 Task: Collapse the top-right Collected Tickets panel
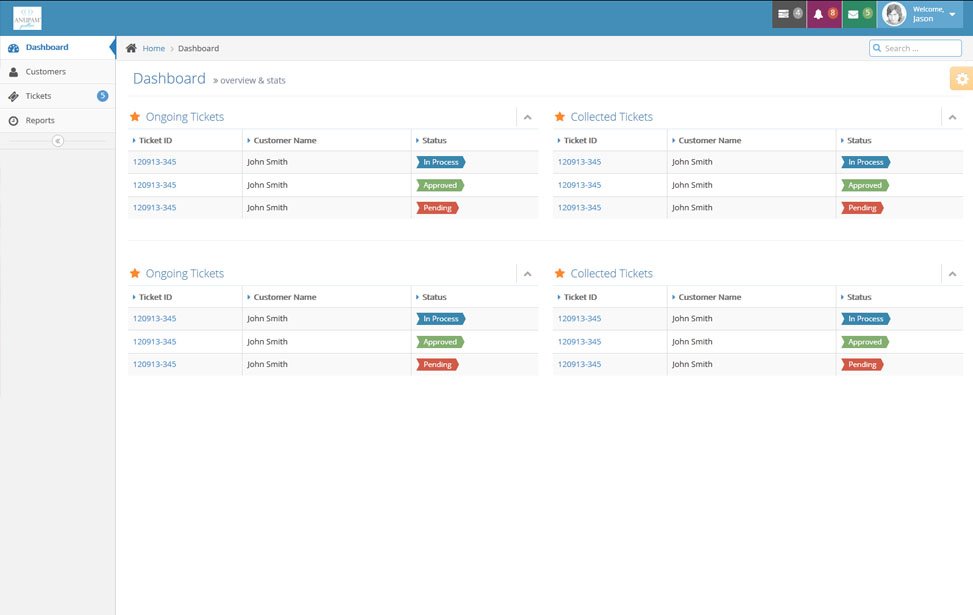(952, 117)
